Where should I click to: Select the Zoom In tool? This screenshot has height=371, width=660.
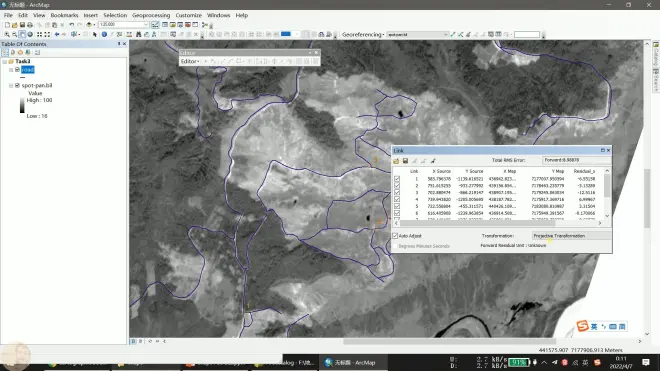(7, 35)
